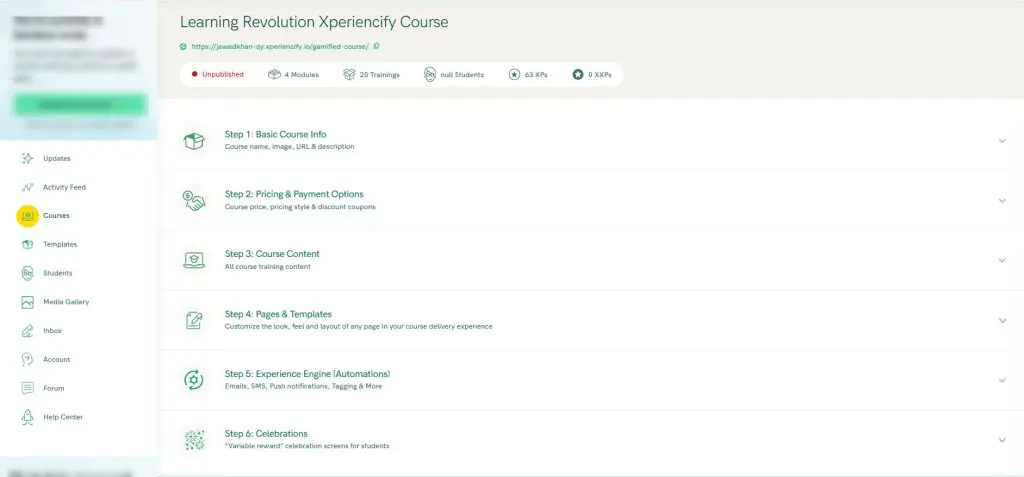1024x477 pixels.
Task: Open Students in the sidebar
Action: pos(57,273)
